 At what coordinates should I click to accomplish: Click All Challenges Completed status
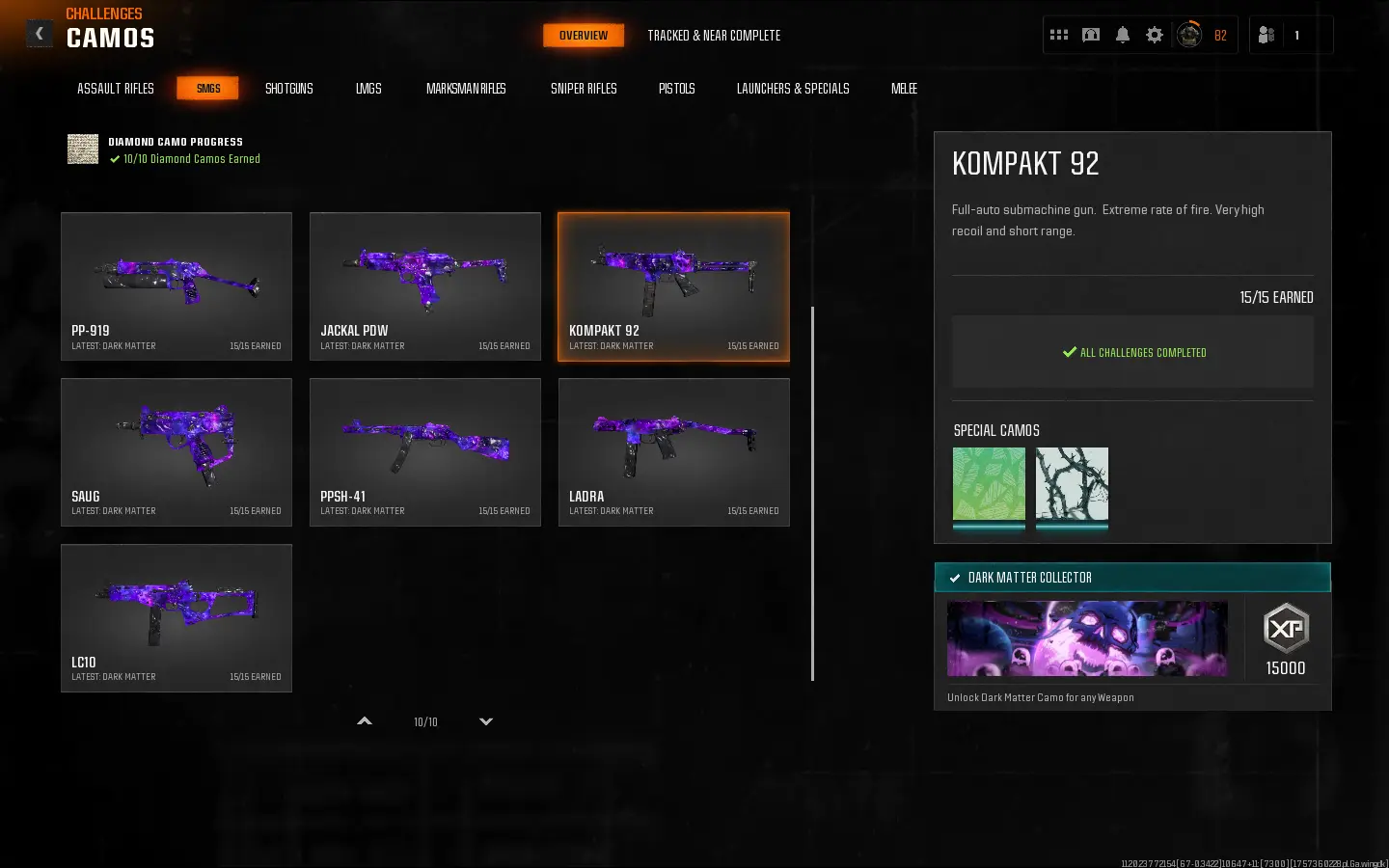1133,353
